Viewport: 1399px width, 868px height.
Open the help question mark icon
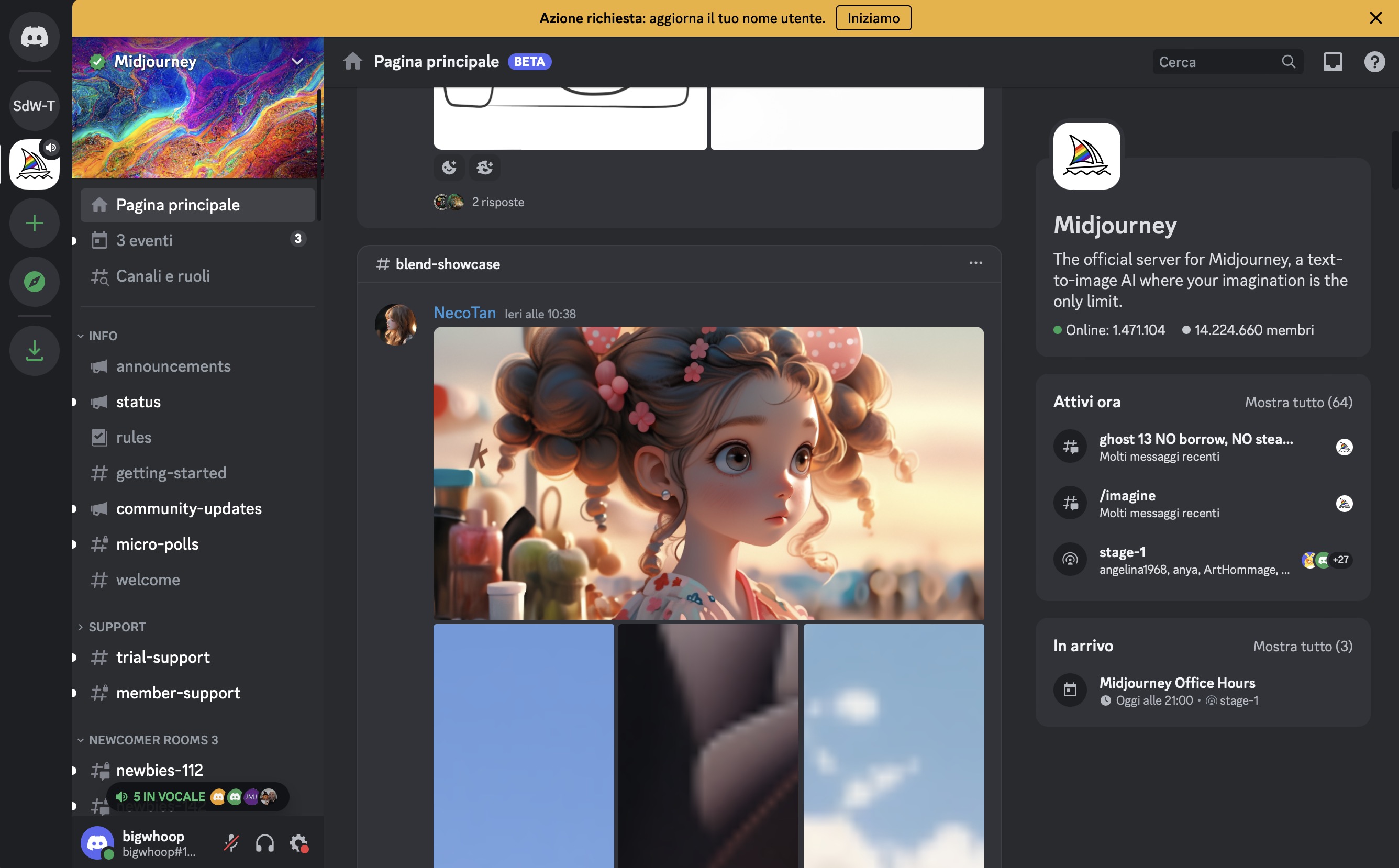[x=1374, y=61]
